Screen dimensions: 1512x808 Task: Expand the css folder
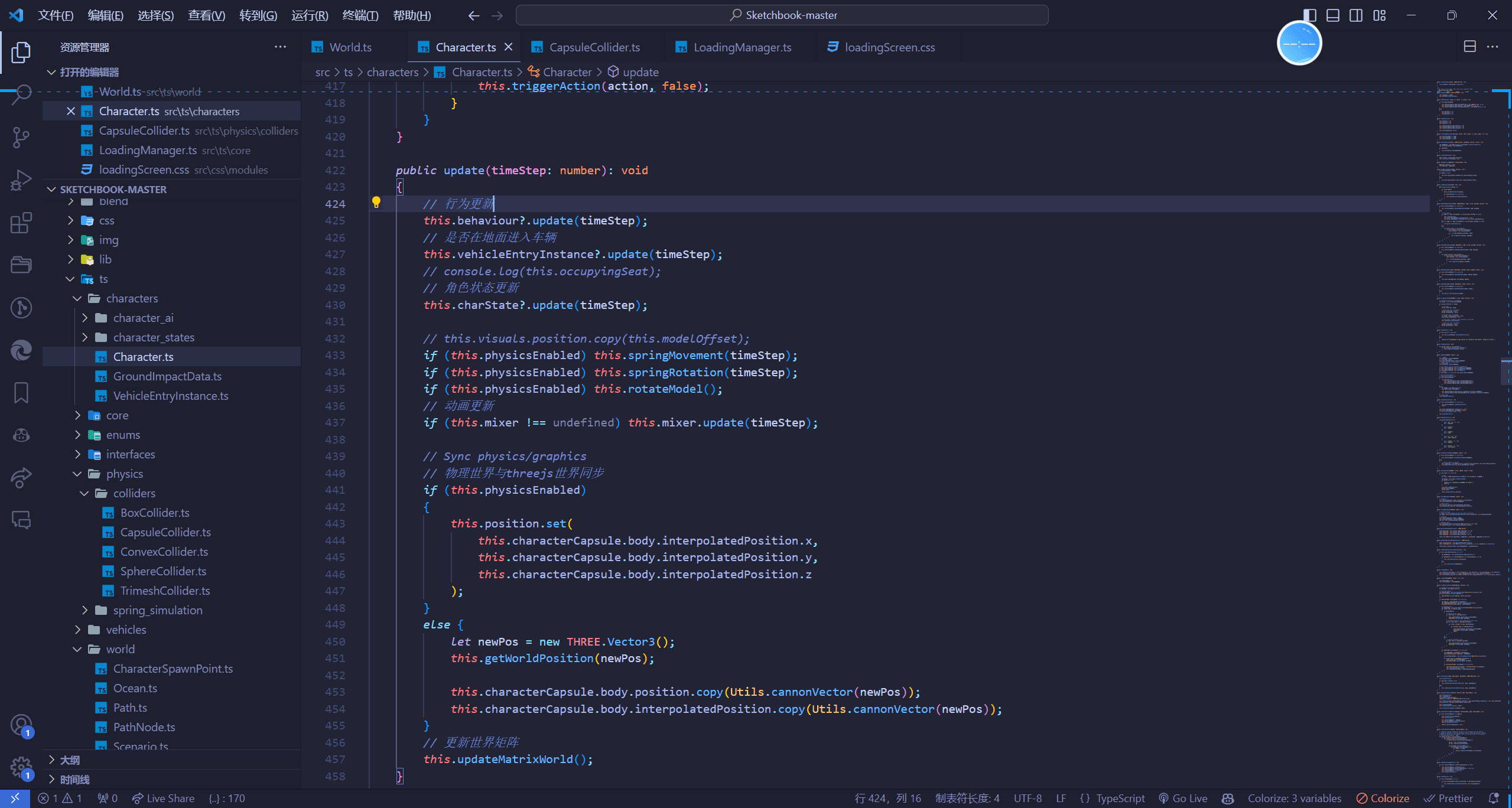[x=71, y=220]
